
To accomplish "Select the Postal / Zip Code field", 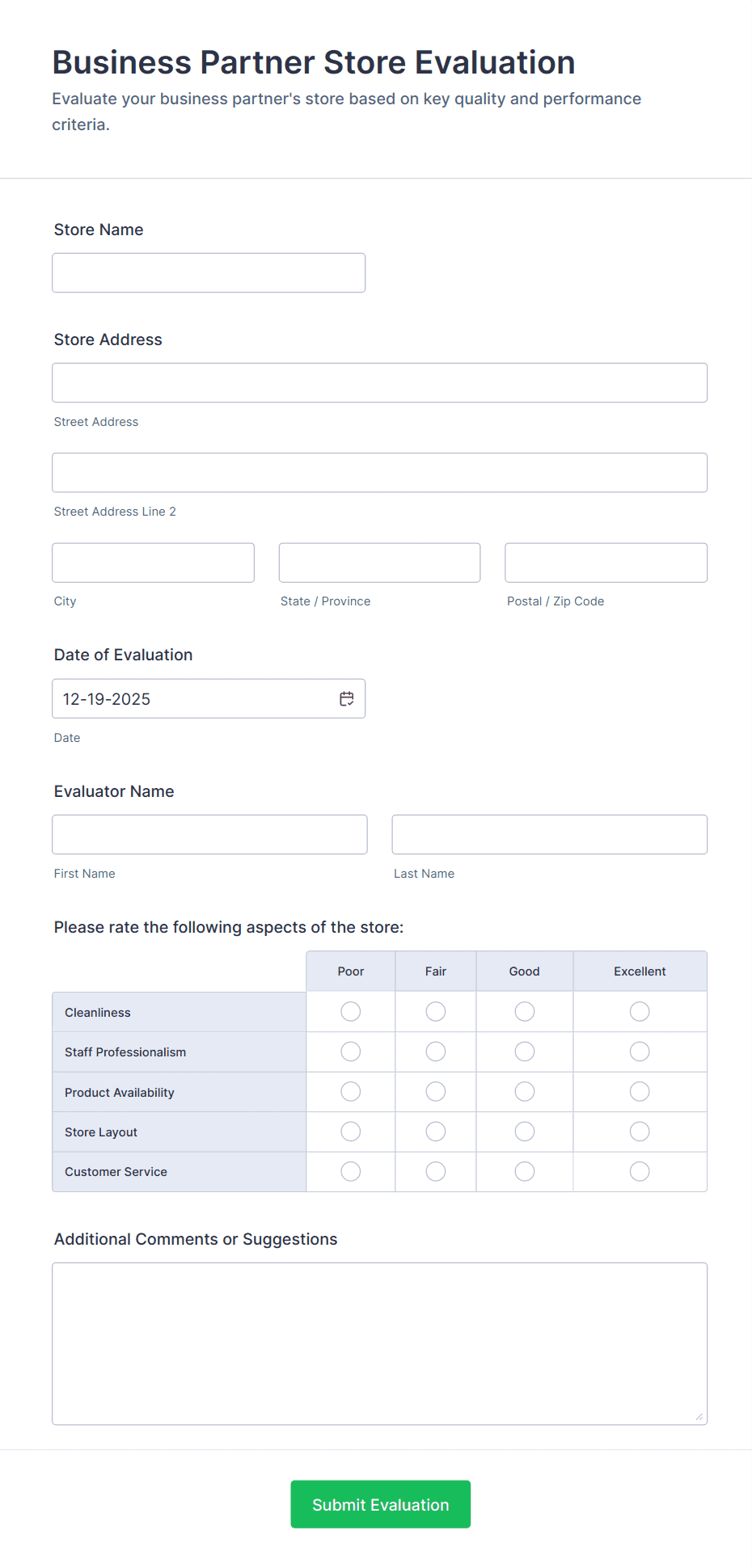I will (x=605, y=562).
